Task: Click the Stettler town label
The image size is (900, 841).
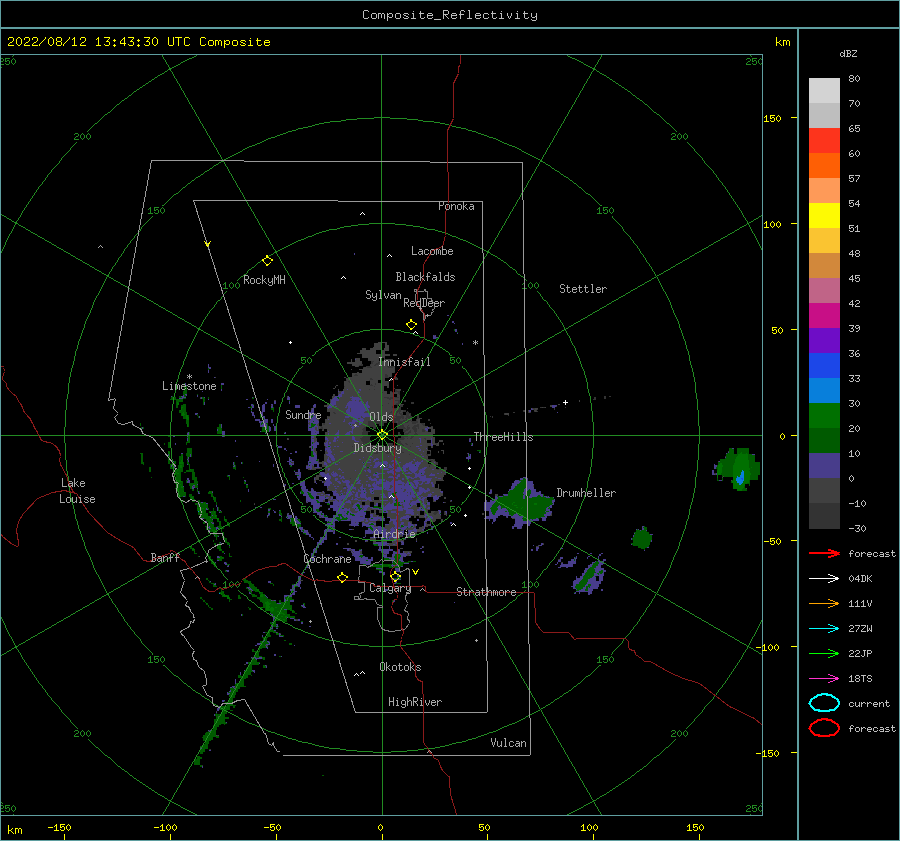Action: (x=583, y=289)
